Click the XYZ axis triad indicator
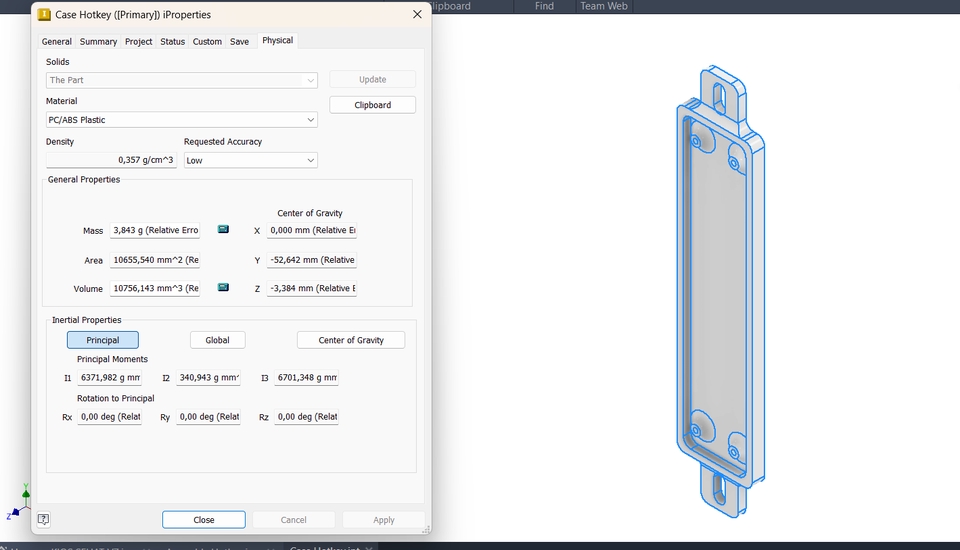The width and height of the screenshot is (960, 550). click(x=18, y=502)
